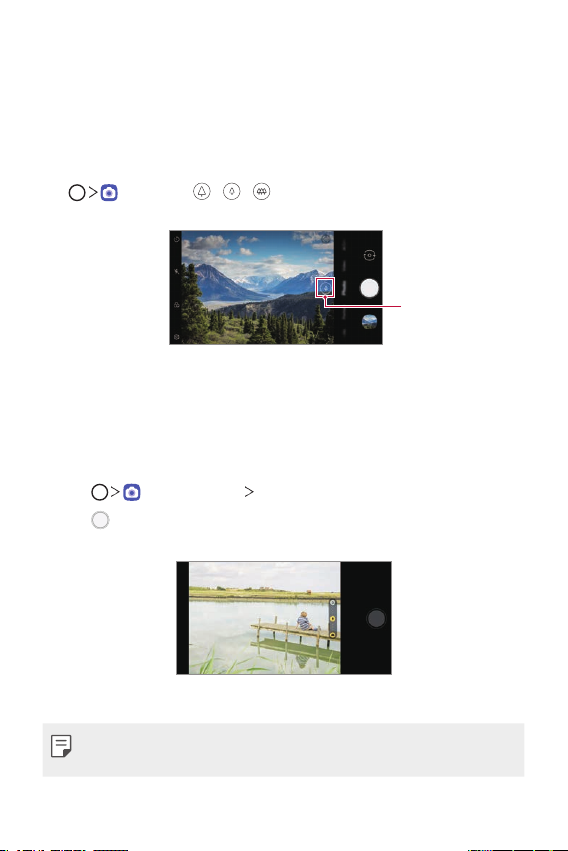Viewport: 568px width, 851px height.
Task: Open the filter effects icon
Action: click(177, 305)
